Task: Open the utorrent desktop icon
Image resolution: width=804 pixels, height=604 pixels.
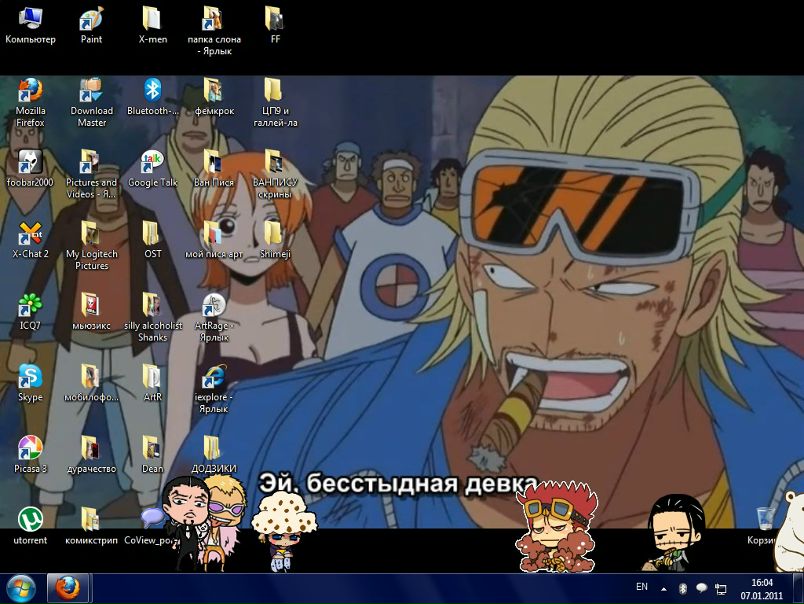Action: (30, 520)
